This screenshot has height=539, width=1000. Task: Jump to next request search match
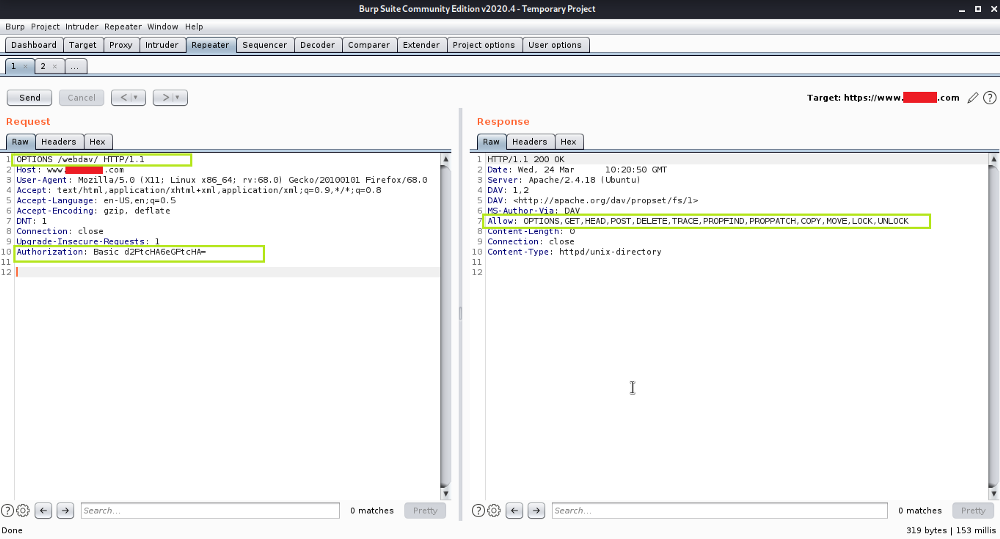(x=65, y=510)
